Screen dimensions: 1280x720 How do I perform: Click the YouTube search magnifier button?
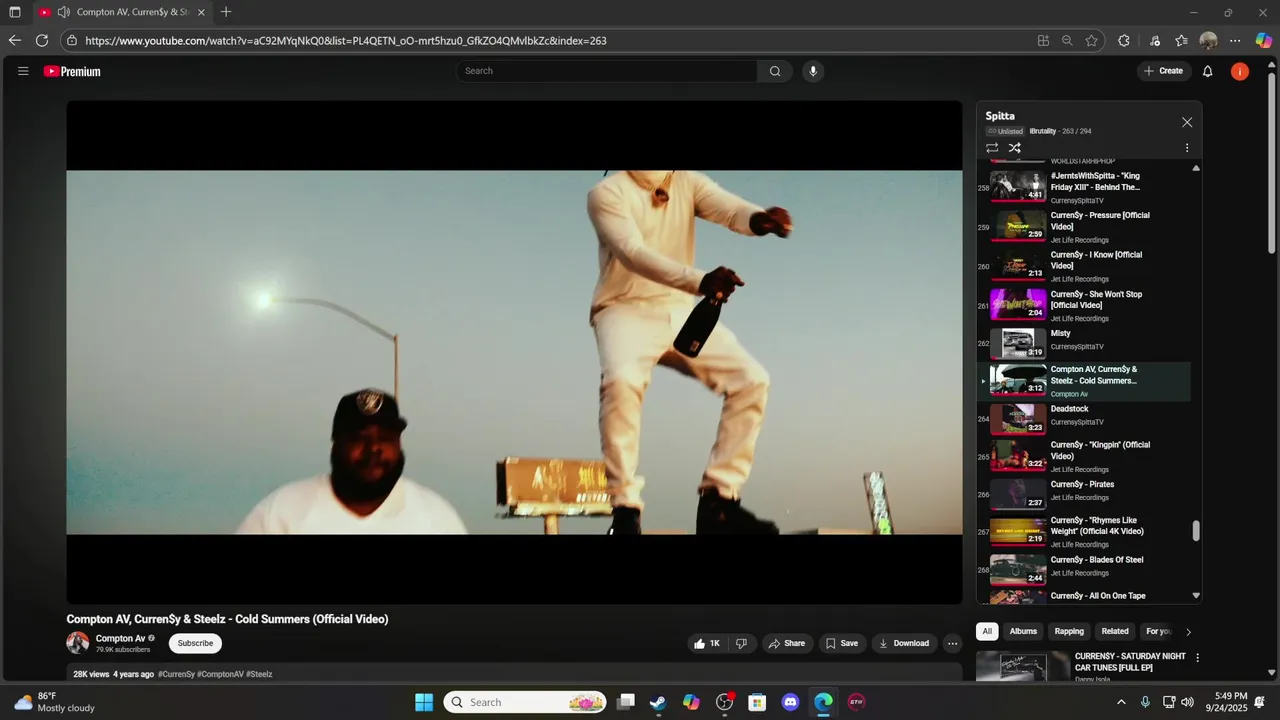[775, 71]
